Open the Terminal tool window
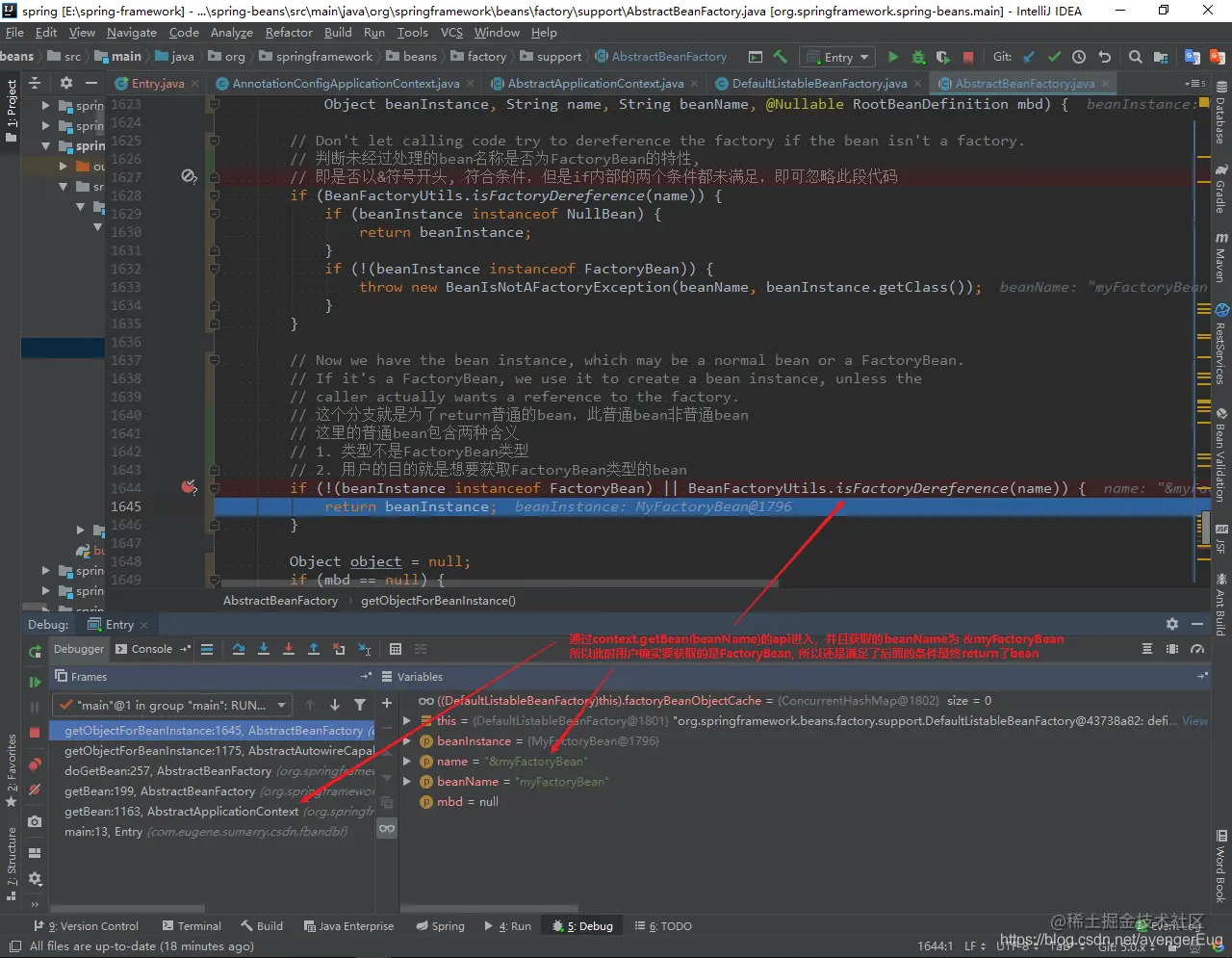Screen dimensions: 1232x958 click(192, 926)
